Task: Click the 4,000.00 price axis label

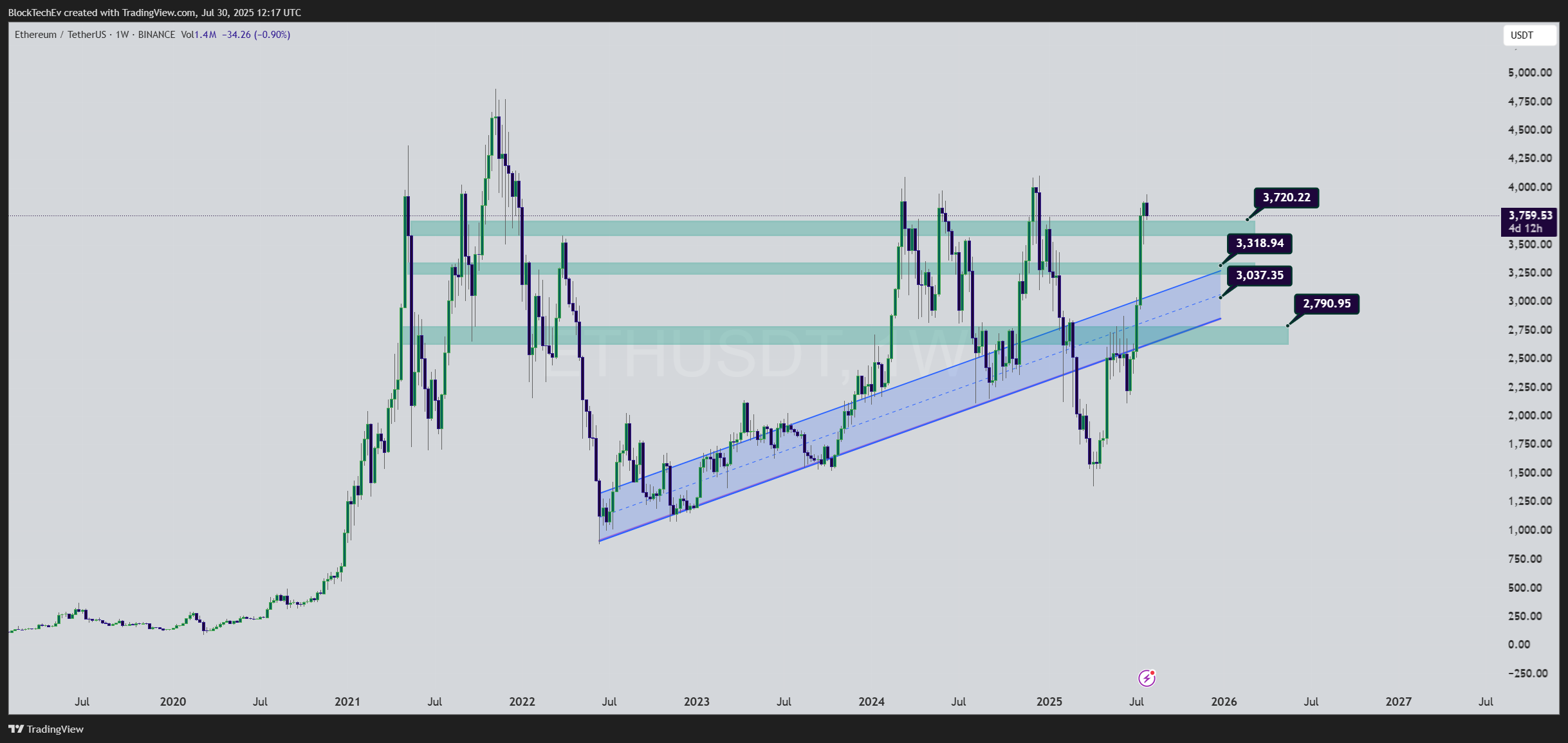Action: click(x=1529, y=187)
